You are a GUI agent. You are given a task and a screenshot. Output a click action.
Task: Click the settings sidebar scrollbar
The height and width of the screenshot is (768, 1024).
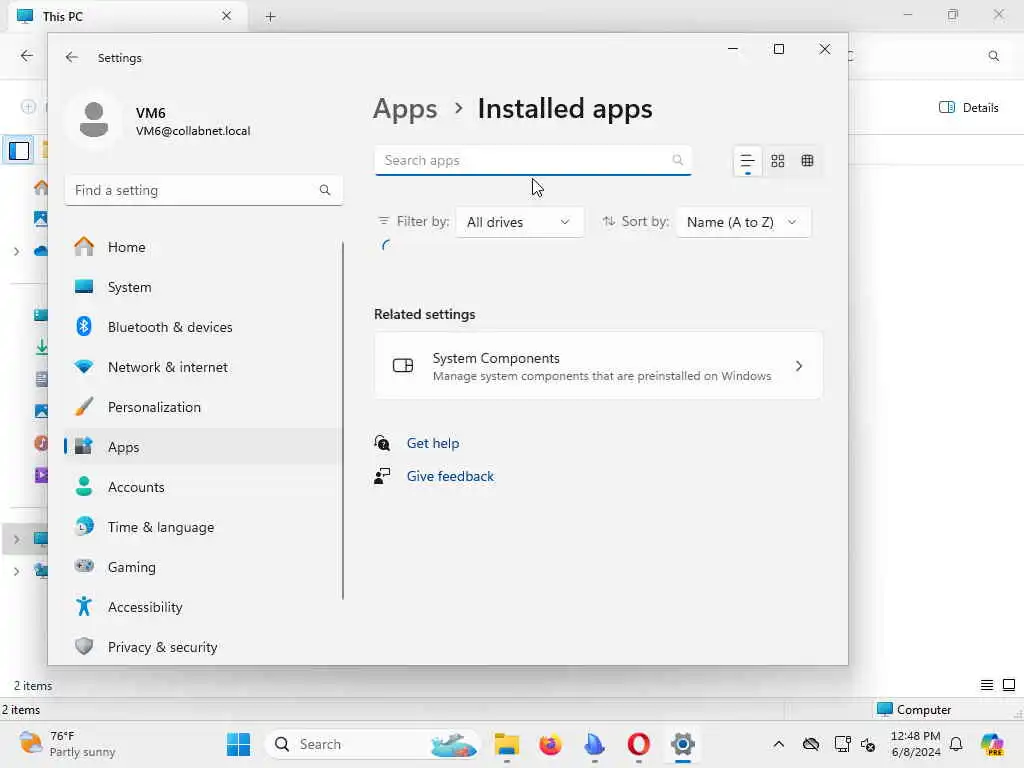coord(342,419)
